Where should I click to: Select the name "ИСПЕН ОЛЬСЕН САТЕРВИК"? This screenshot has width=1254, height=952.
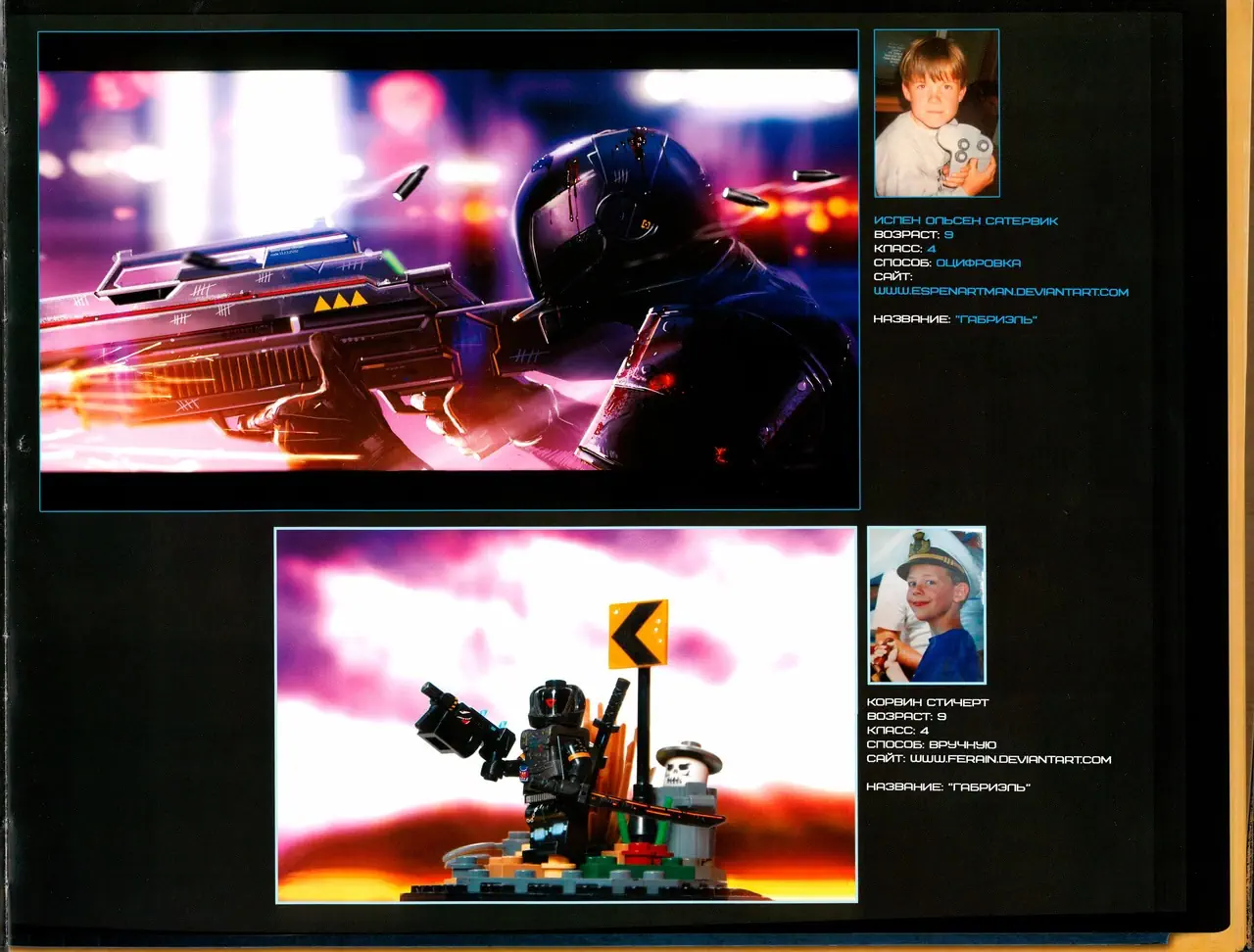point(965,221)
